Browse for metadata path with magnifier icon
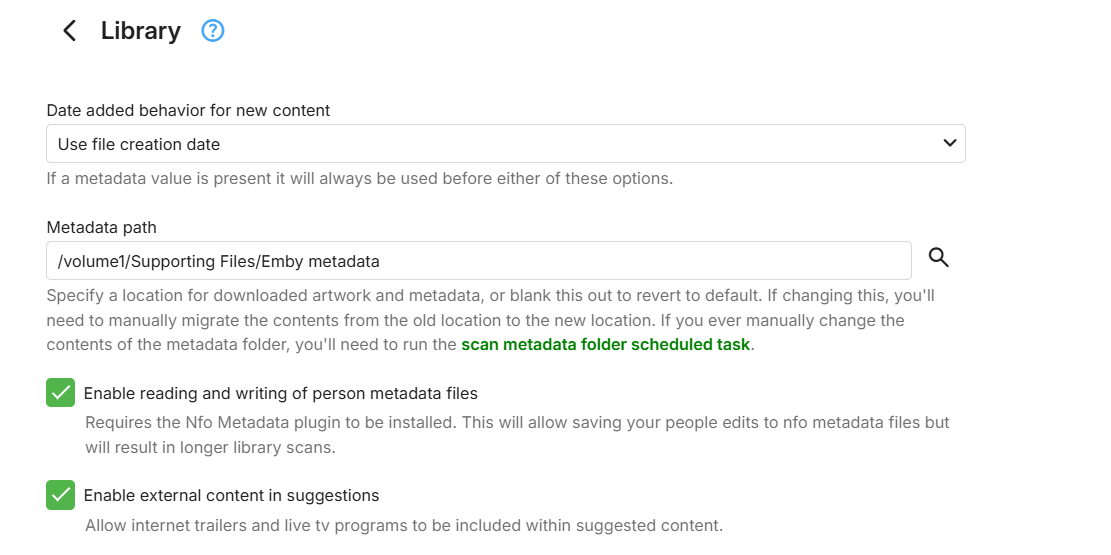This screenshot has height=555, width=1111. (x=938, y=258)
